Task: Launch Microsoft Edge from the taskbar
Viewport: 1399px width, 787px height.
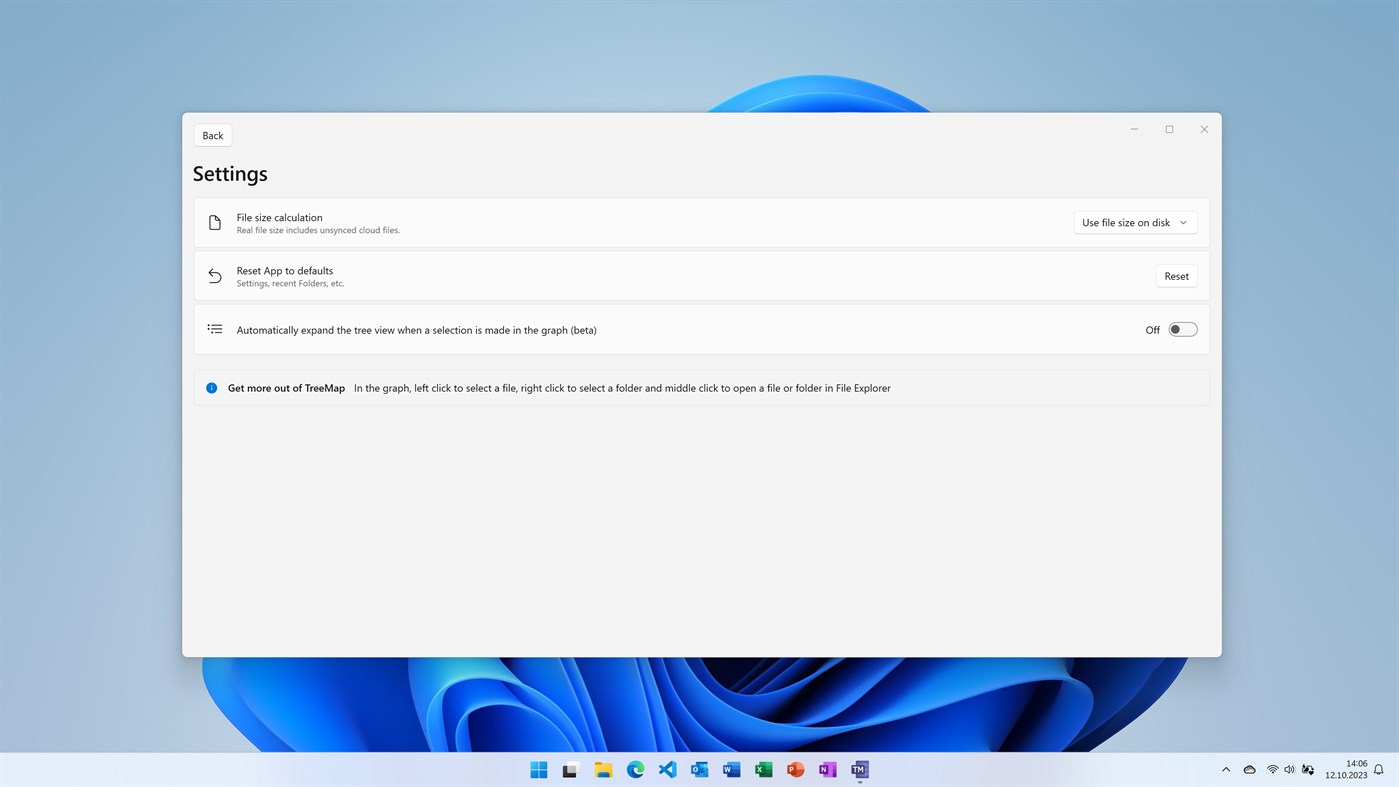Action: coord(635,769)
